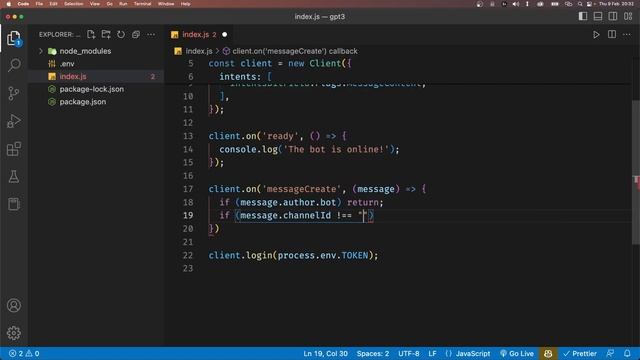Screen dimensions: 640x360
Task: Open the notebook icon in activity bar
Action: [x=14, y=204]
